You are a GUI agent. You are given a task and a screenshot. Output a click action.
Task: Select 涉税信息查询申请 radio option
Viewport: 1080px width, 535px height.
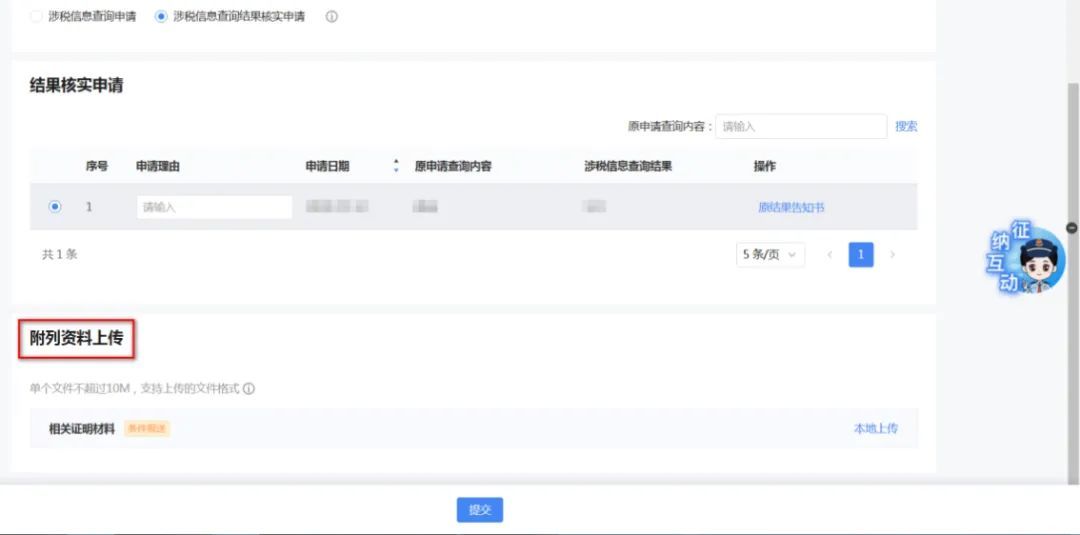(37, 17)
